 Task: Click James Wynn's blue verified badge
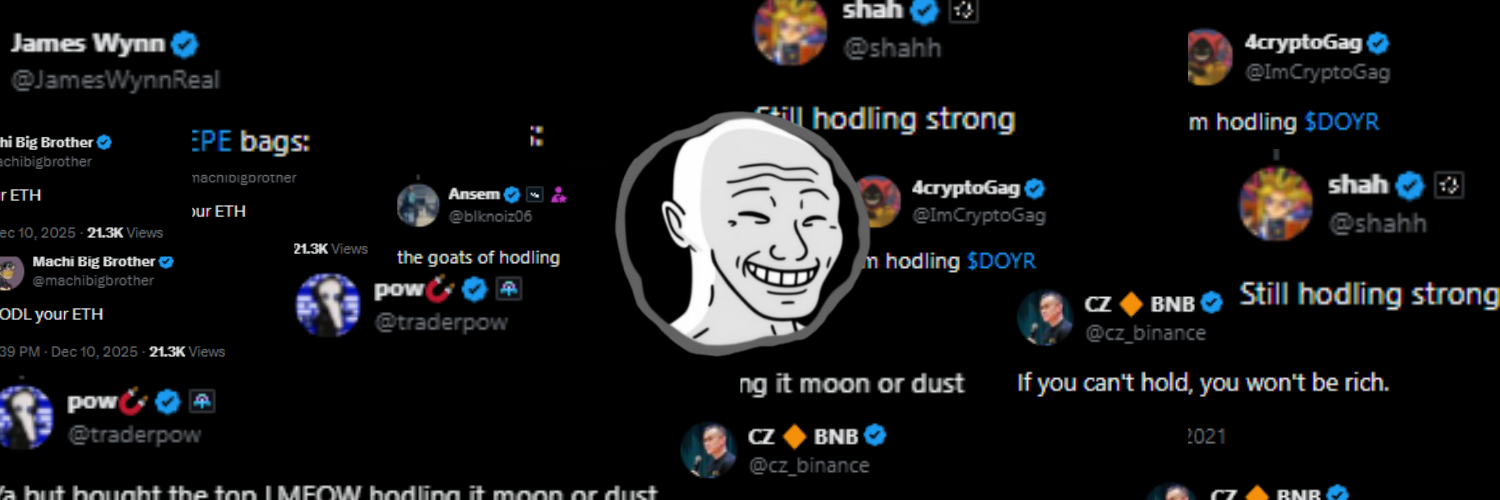185,44
